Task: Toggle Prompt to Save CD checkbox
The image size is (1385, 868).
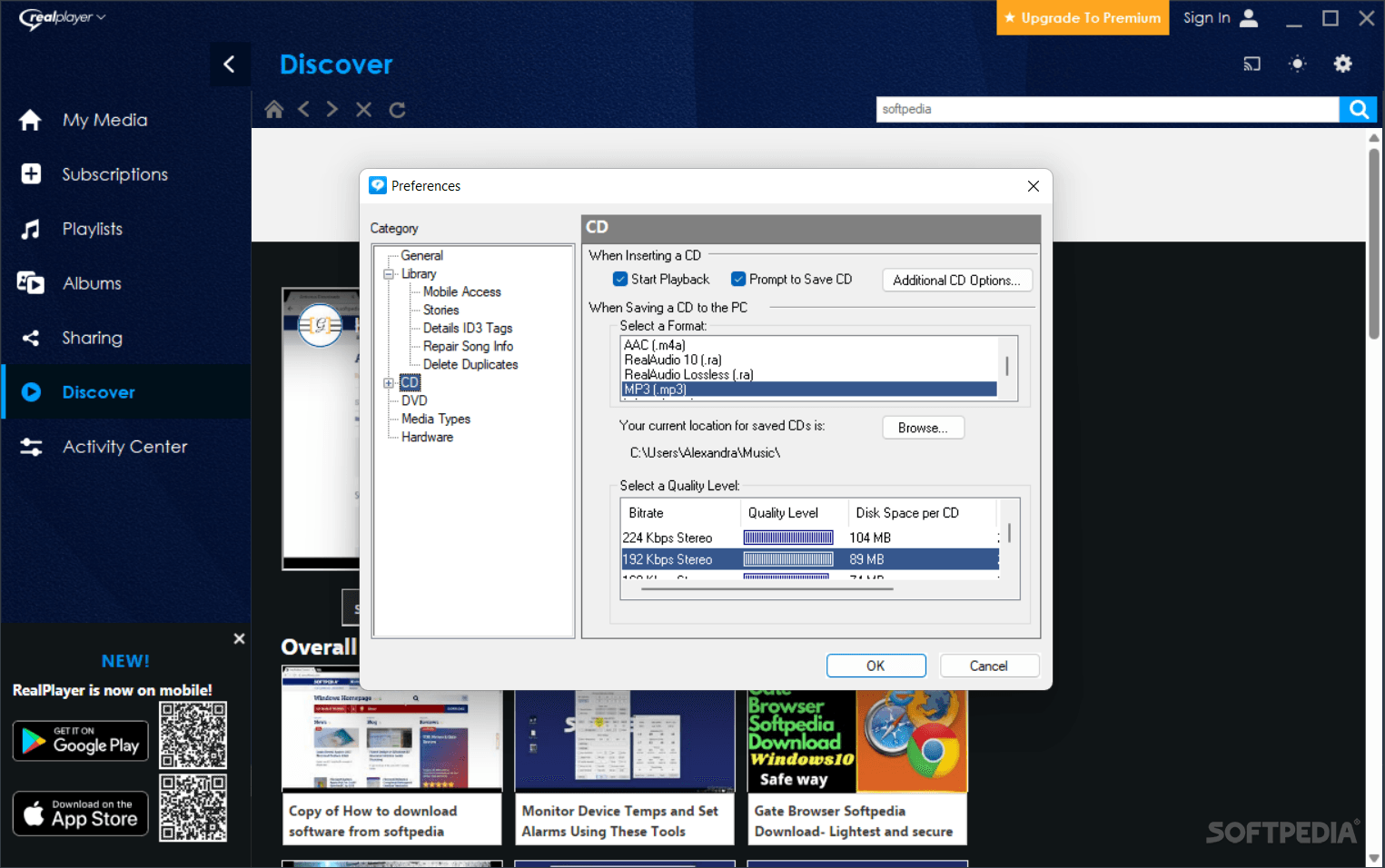Action: pyautogui.click(x=738, y=279)
